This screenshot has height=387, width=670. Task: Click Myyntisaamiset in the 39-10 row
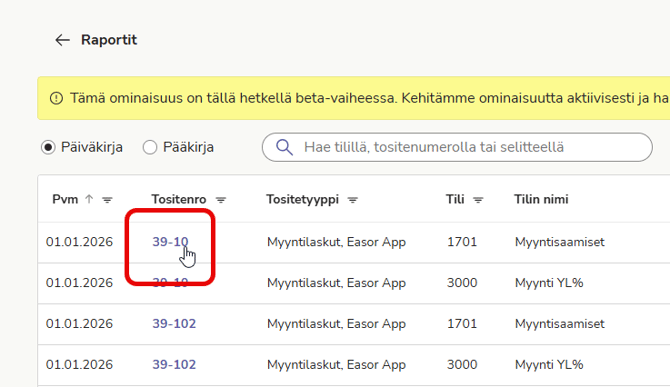tap(560, 242)
